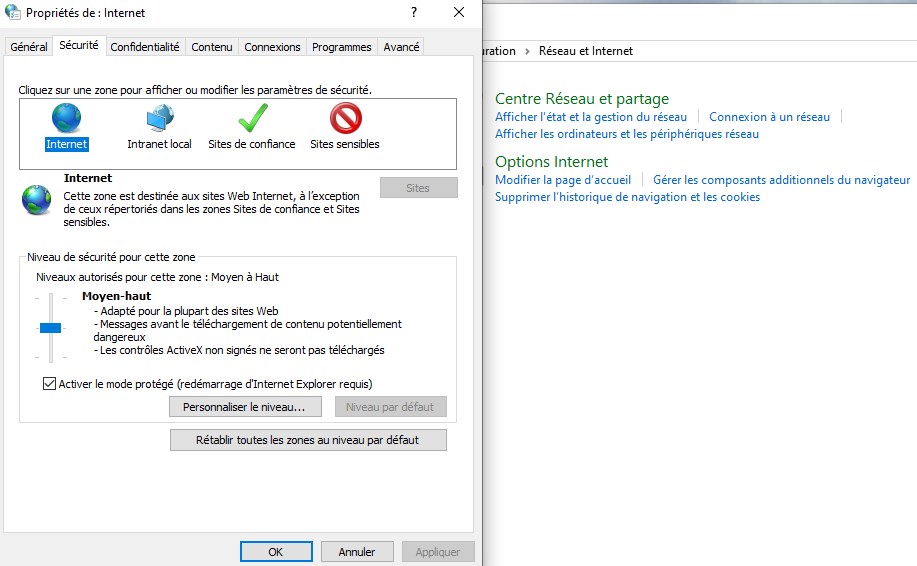The image size is (917, 566).
Task: Toggle the 'Activer le mode protégé' checkbox
Action: pyautogui.click(x=50, y=384)
